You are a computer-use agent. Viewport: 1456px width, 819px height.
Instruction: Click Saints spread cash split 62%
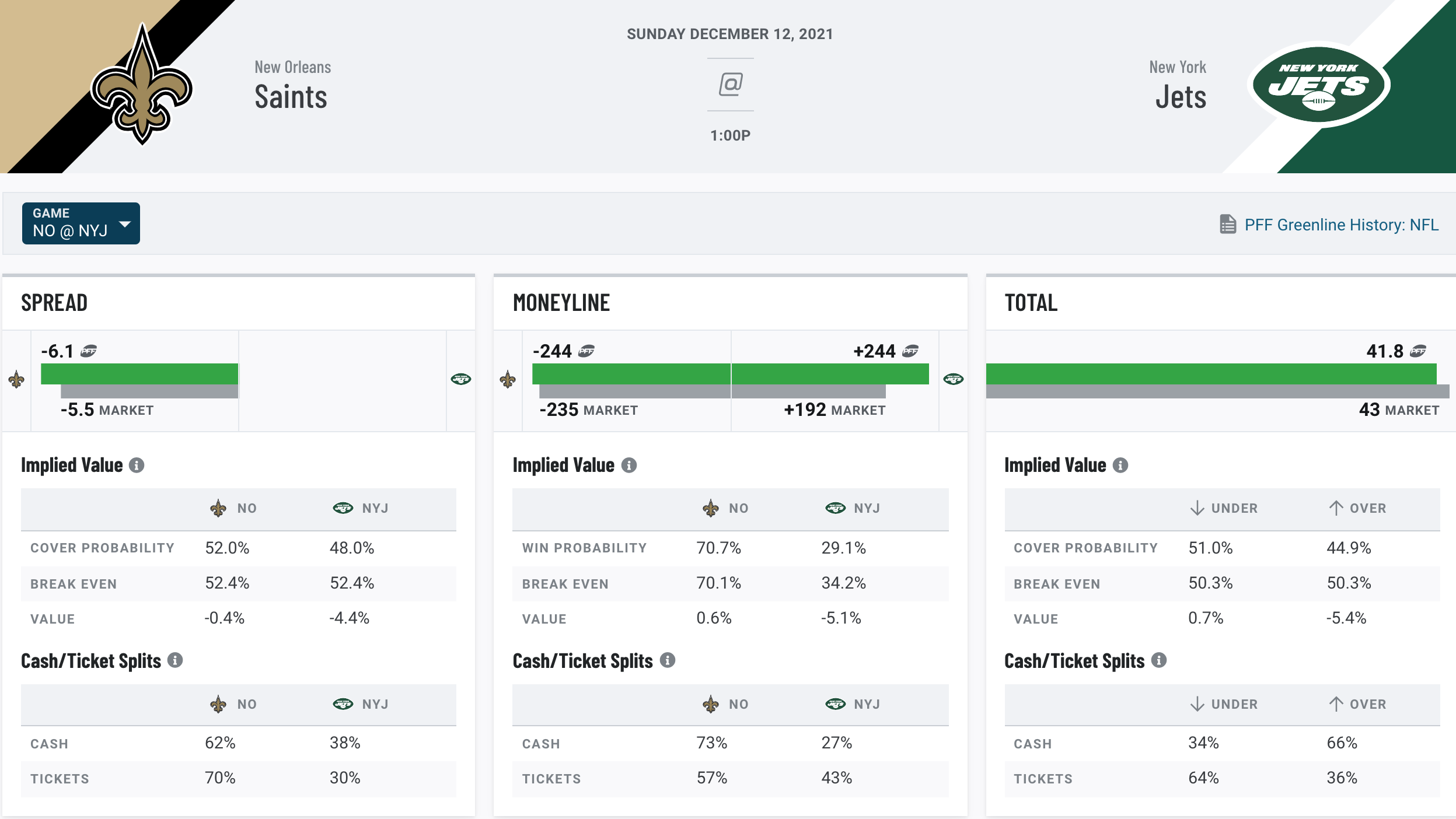coord(220,743)
